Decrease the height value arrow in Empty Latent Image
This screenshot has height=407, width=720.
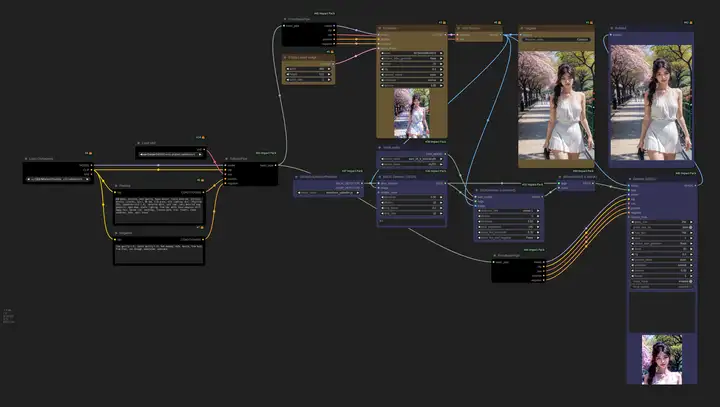pyautogui.click(x=288, y=74)
